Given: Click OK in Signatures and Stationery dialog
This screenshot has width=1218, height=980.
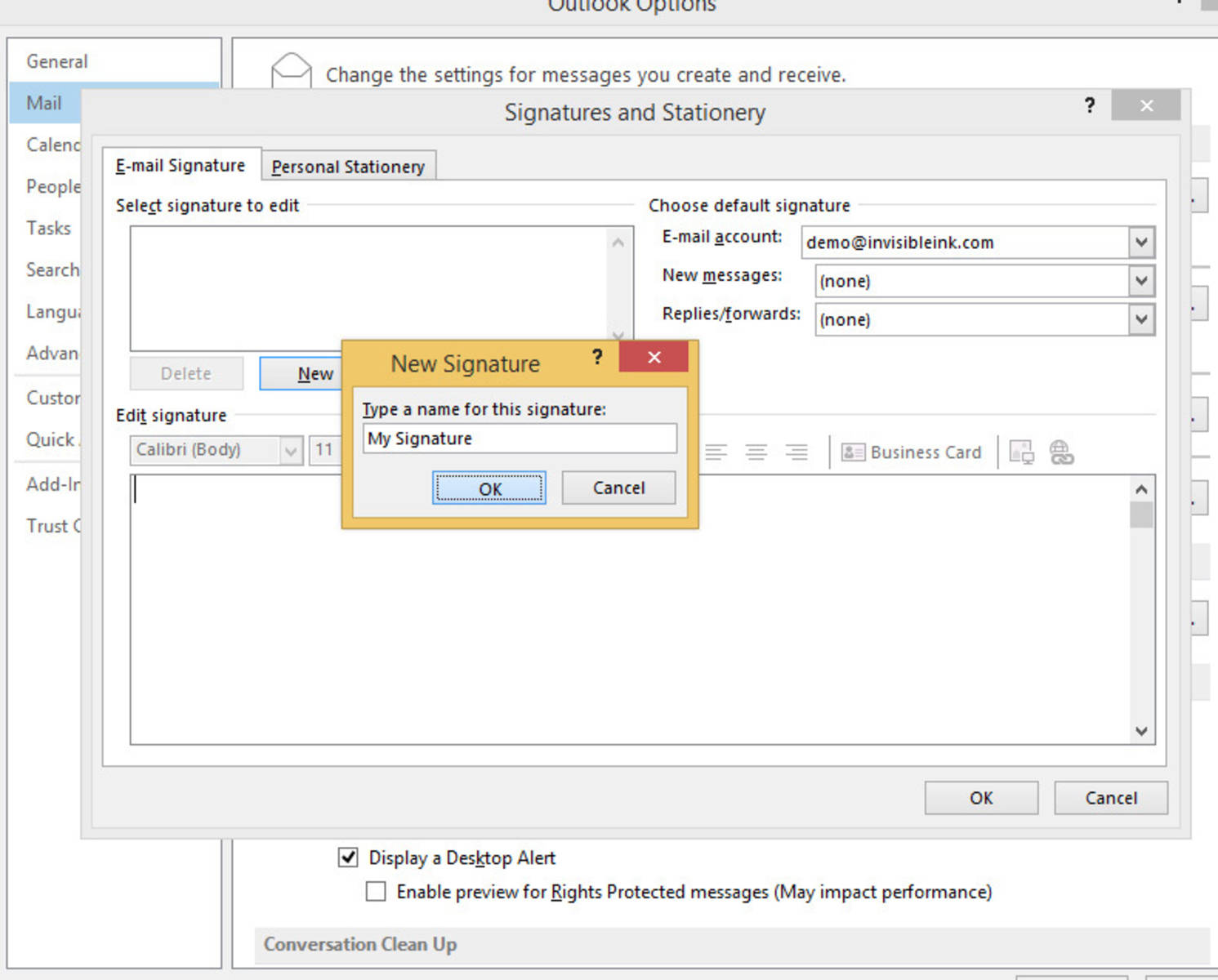Looking at the screenshot, I should point(981,798).
